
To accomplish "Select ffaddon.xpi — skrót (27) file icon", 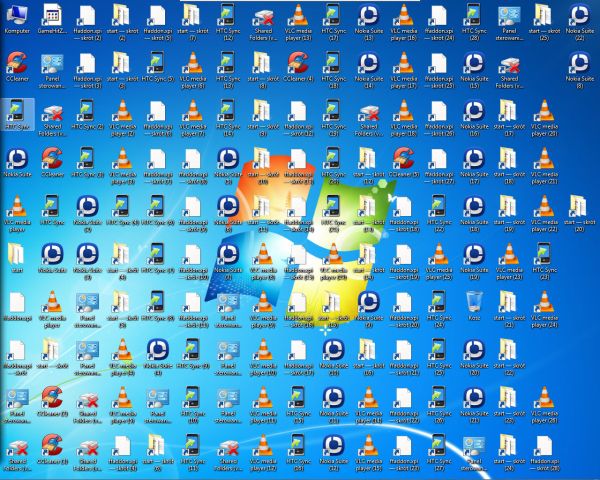I will 440,167.
